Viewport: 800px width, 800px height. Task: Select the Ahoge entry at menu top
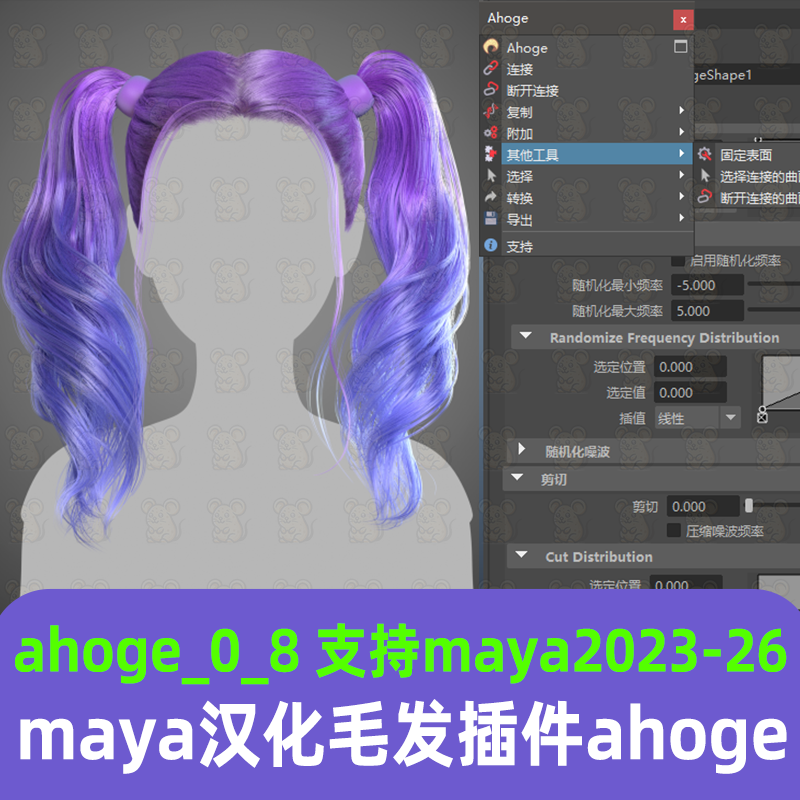coord(587,47)
